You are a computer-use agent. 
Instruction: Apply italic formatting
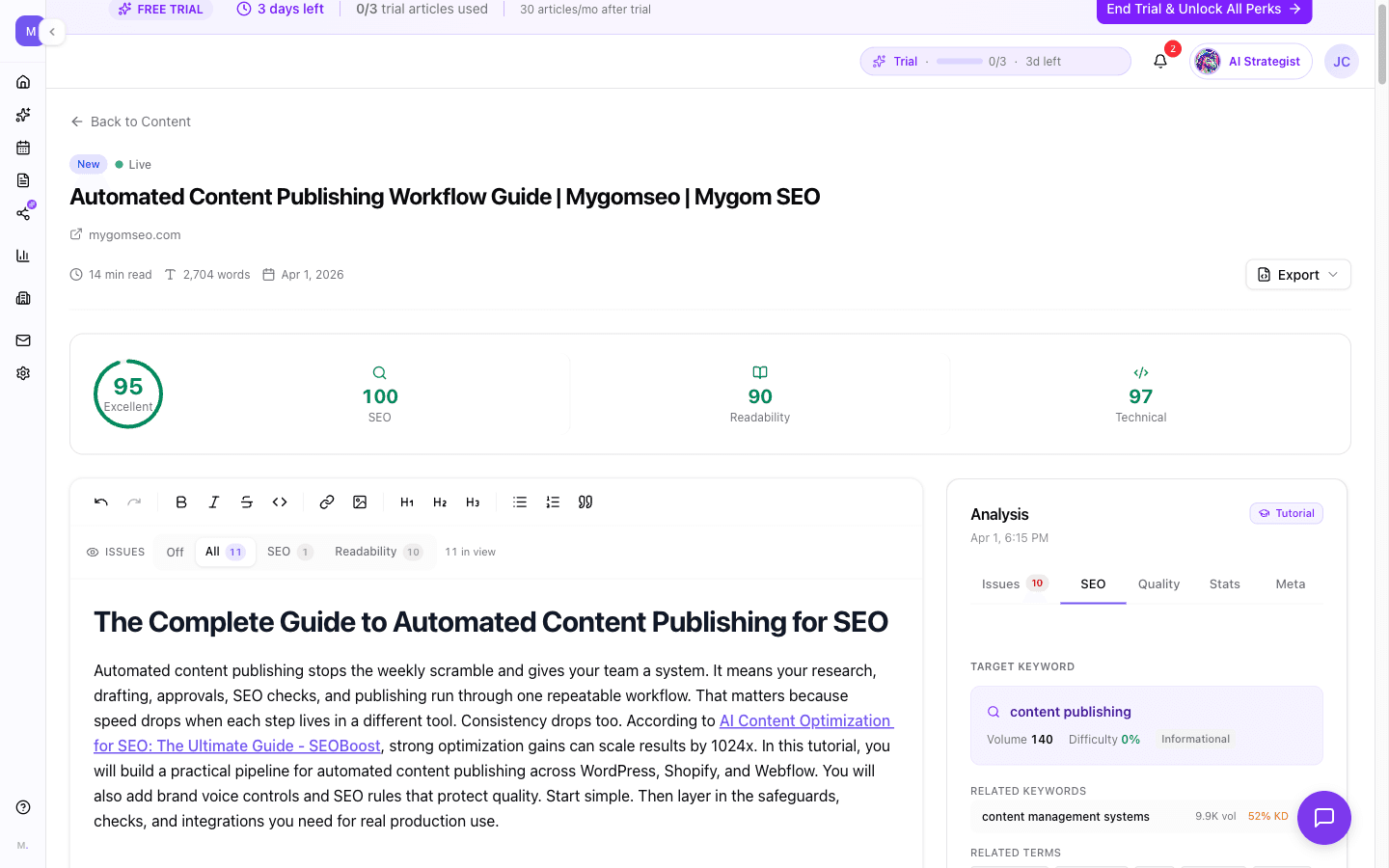(214, 502)
